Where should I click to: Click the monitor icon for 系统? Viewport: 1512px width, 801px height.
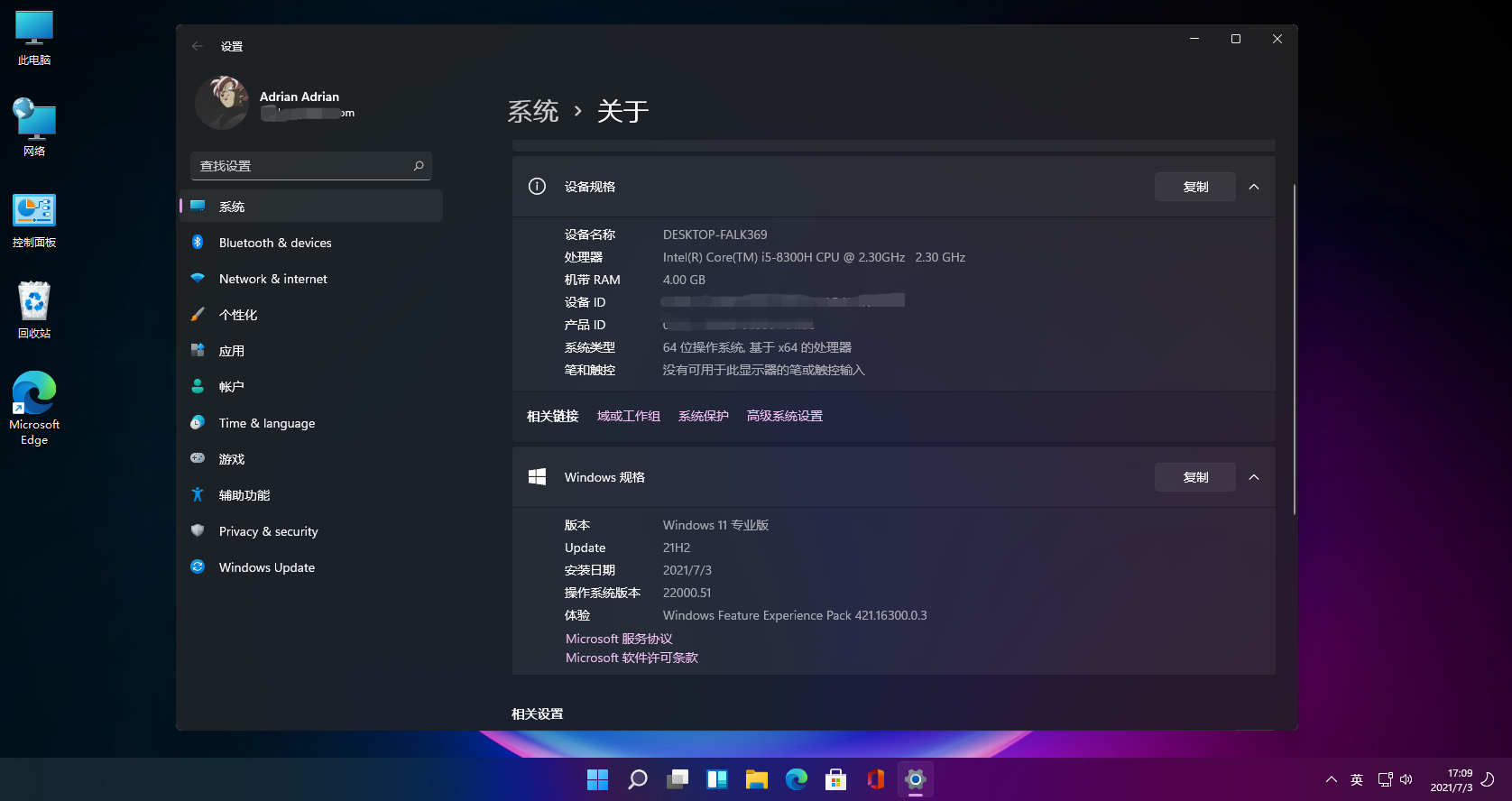point(198,206)
